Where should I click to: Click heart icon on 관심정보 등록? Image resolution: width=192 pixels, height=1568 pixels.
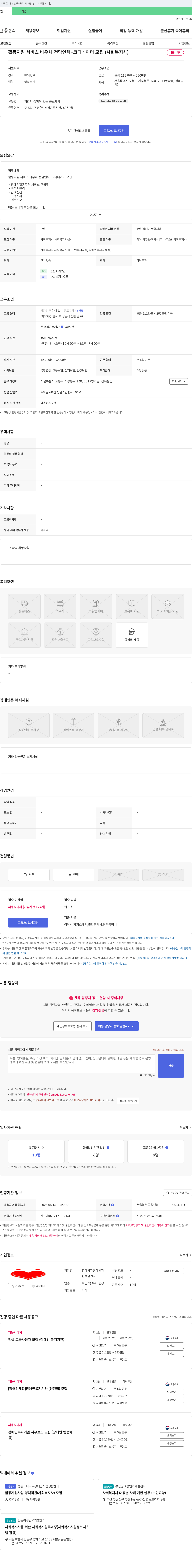pyautogui.click(x=70, y=131)
